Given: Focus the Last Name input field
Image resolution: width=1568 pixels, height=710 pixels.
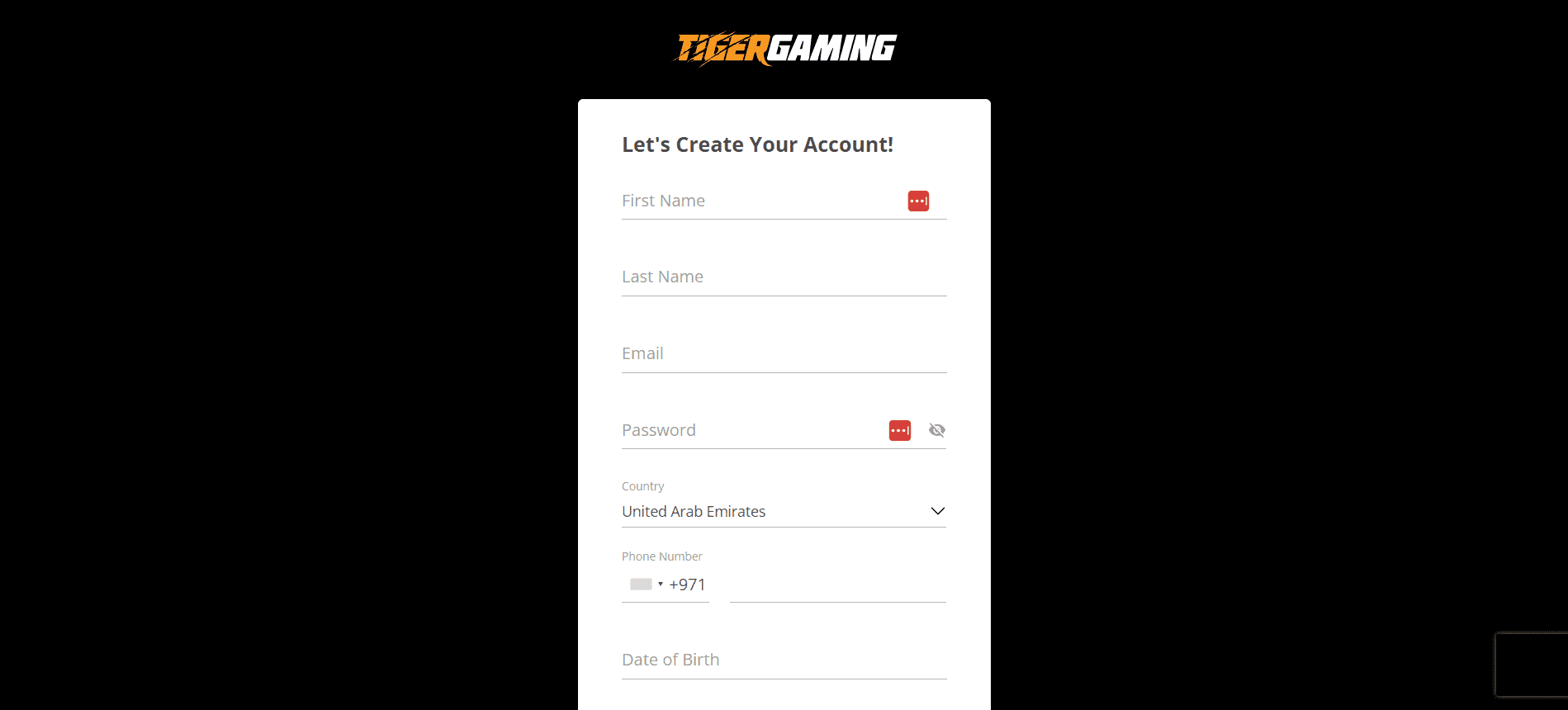Looking at the screenshot, I should [784, 277].
